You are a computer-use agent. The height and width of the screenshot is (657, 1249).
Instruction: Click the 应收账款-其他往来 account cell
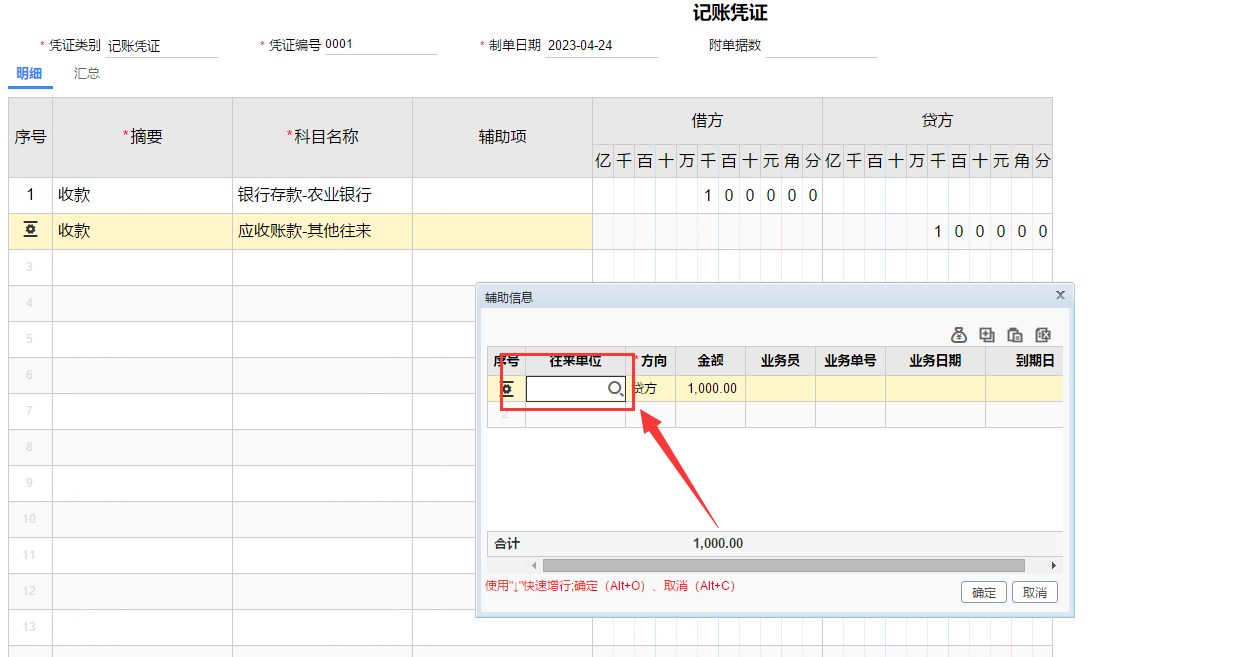322,231
